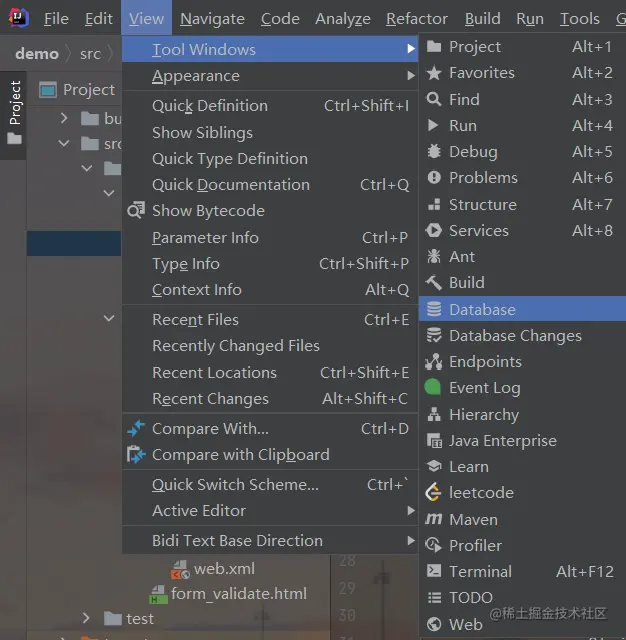Click the Terminal icon
This screenshot has height=640, width=626.
[x=434, y=571]
